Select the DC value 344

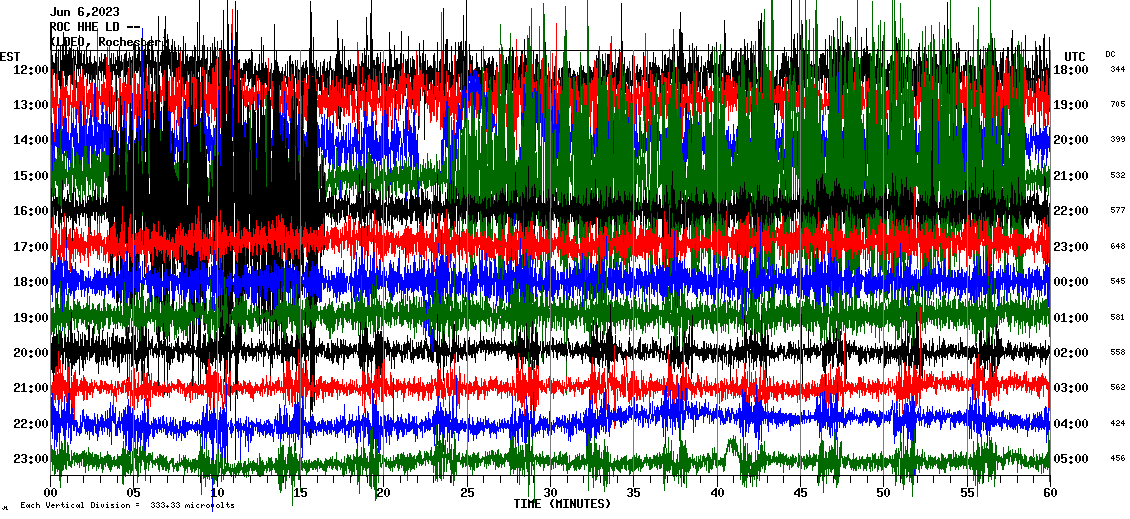tap(1117, 70)
